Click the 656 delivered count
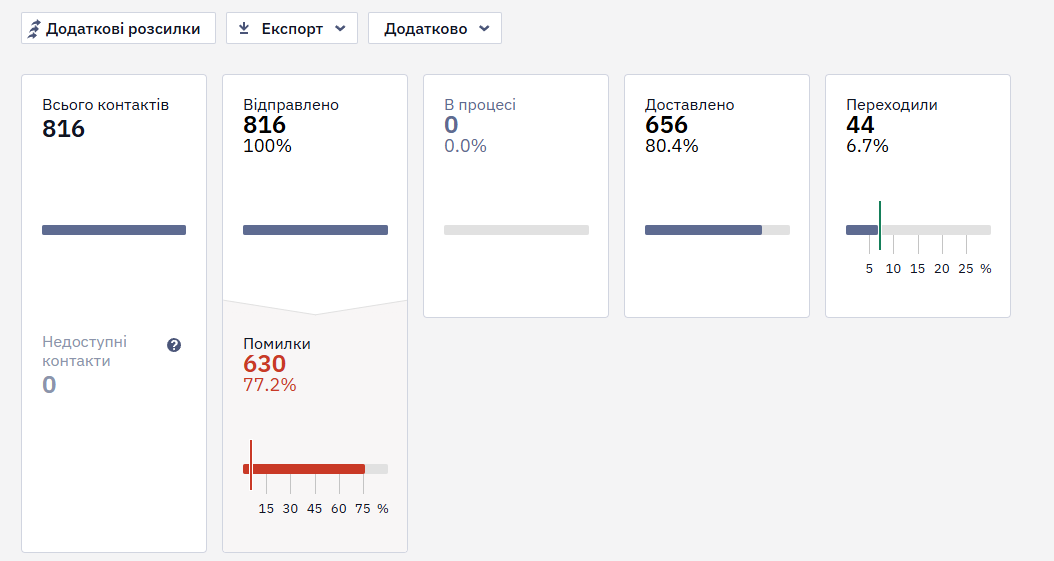 (x=667, y=124)
